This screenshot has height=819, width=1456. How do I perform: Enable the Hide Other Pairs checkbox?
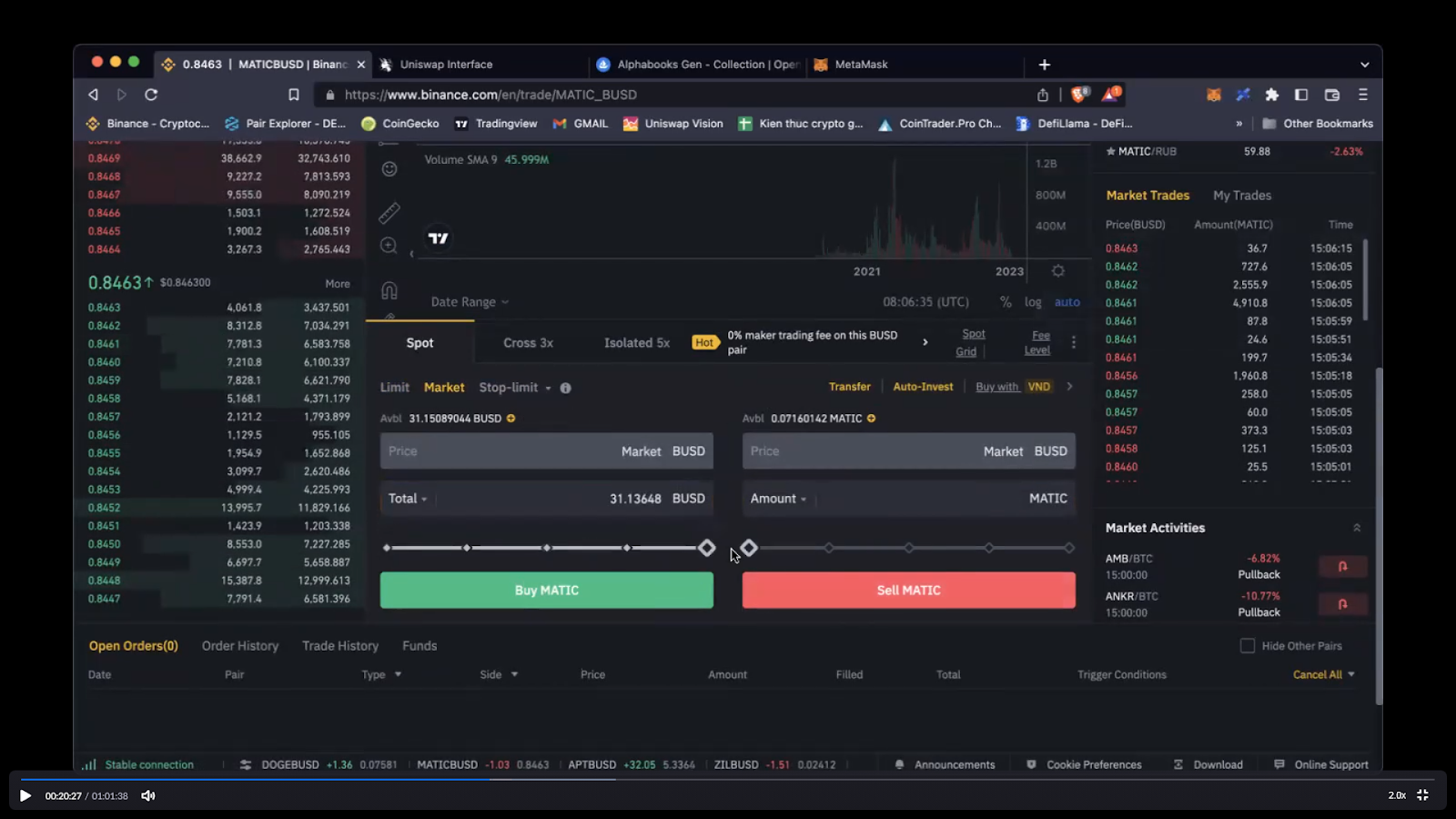[x=1248, y=646]
